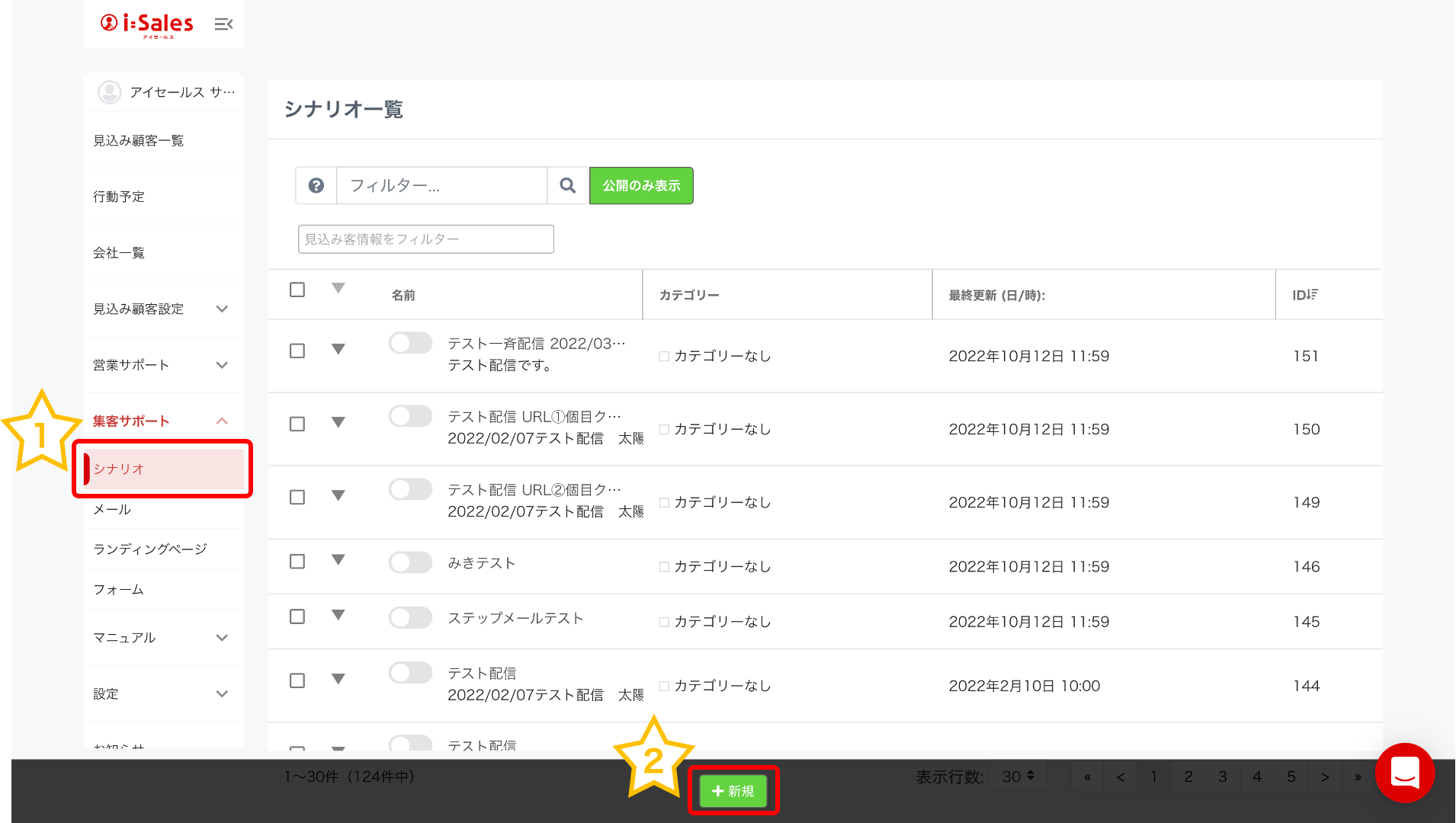Enable the ステップメールテスト scenario toggle

pyautogui.click(x=410, y=618)
